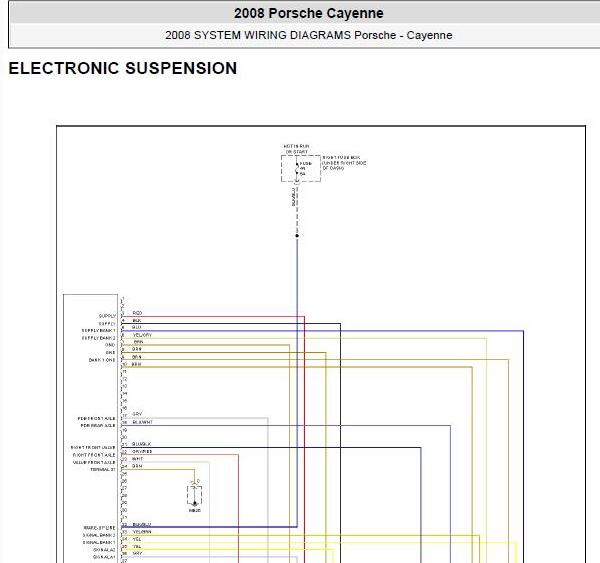Click the "FOR FRONT AXLE" pin description
The width and height of the screenshot is (600, 563).
tap(96, 418)
